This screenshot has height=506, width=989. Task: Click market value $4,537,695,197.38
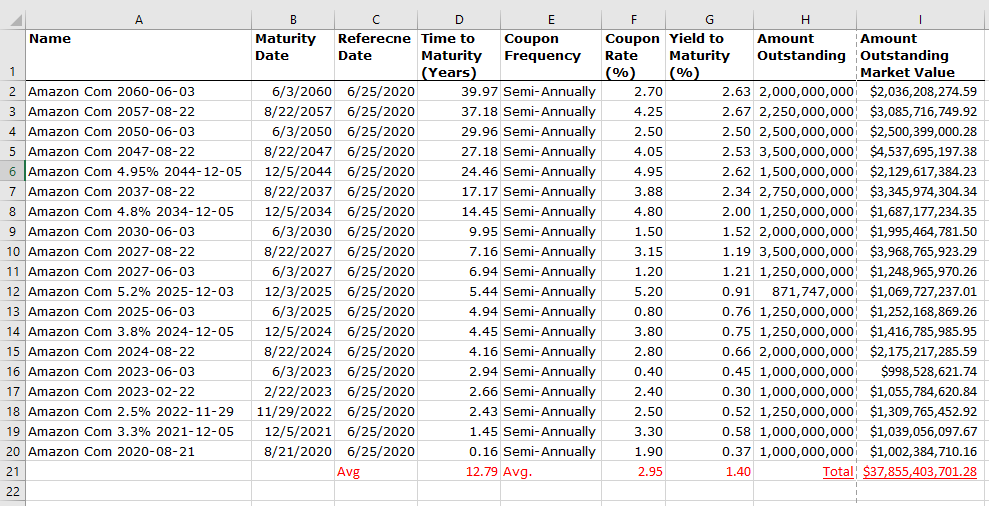pos(920,151)
